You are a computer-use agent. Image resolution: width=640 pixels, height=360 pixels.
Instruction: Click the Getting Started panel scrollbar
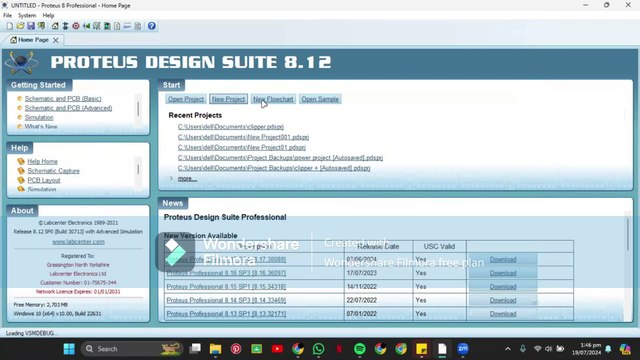pos(138,109)
